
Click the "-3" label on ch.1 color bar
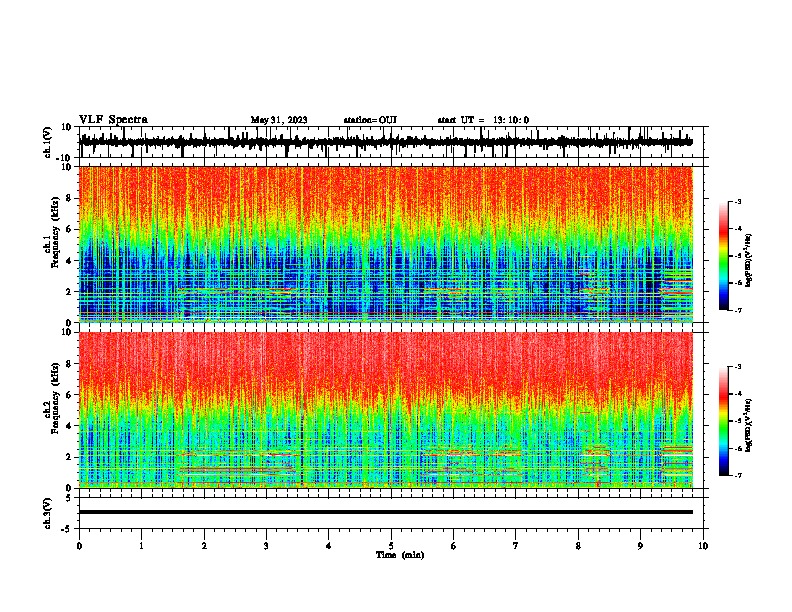pyautogui.click(x=738, y=201)
